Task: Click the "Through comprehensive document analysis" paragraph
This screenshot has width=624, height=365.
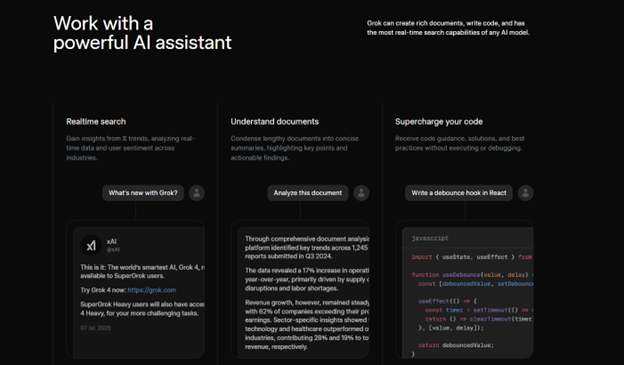Action: pyautogui.click(x=307, y=248)
